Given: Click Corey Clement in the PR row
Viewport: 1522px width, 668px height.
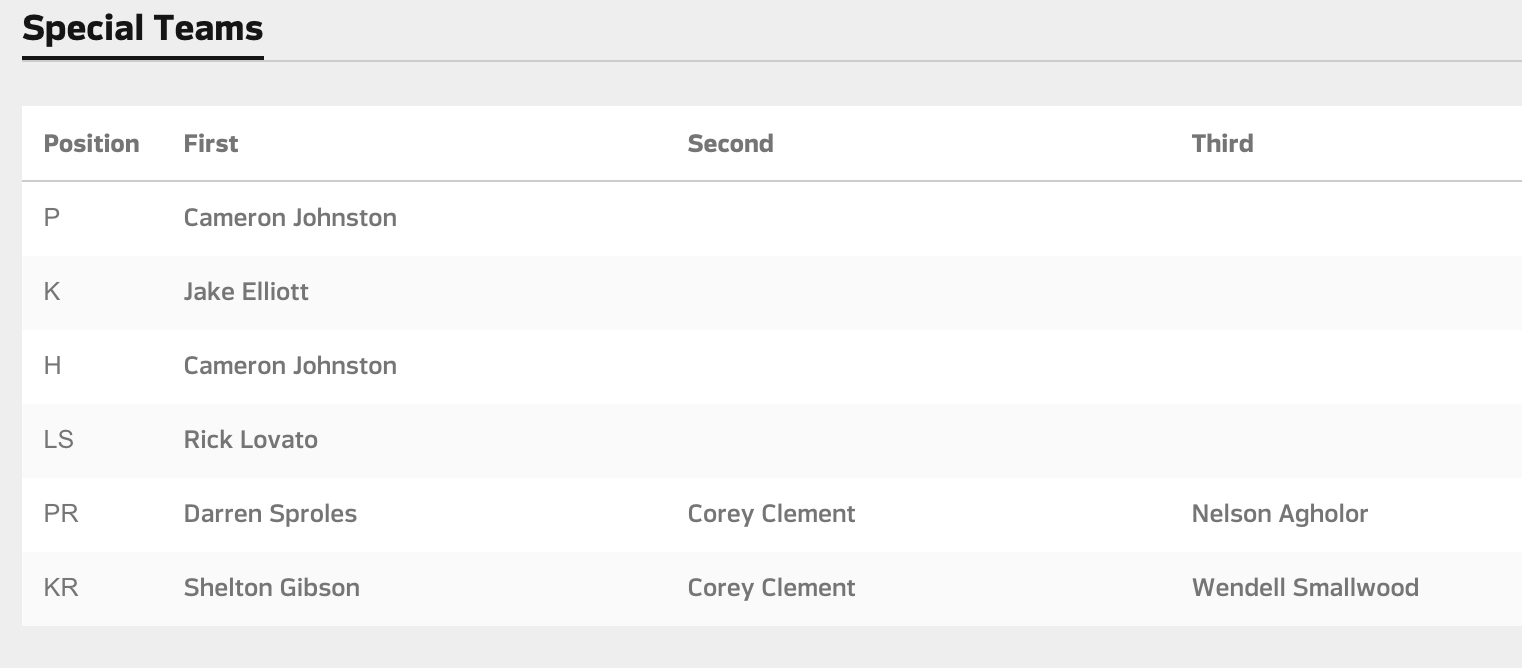Looking at the screenshot, I should pos(771,514).
